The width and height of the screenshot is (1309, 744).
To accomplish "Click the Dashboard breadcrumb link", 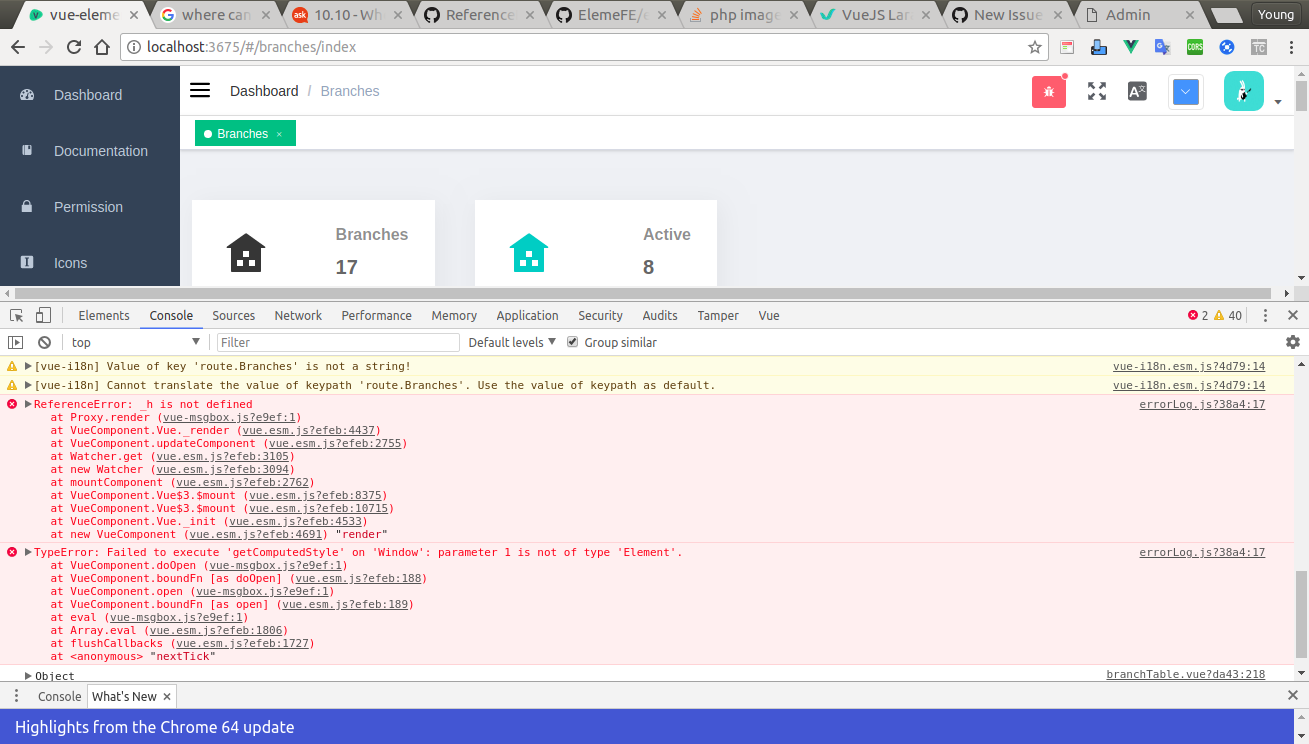I will click(x=264, y=91).
